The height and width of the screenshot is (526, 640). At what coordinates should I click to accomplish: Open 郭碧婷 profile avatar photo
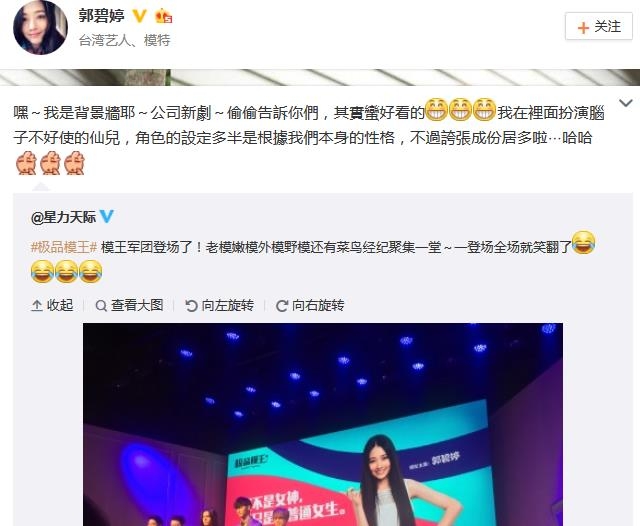tap(40, 27)
